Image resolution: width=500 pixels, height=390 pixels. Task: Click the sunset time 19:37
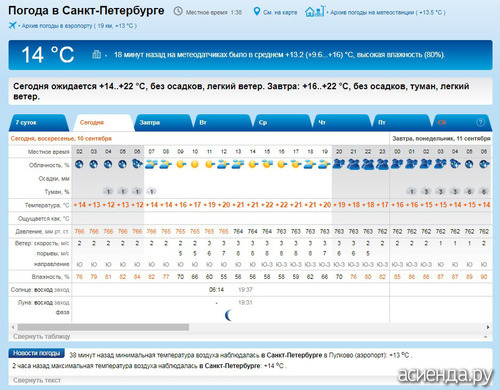pos(245,290)
